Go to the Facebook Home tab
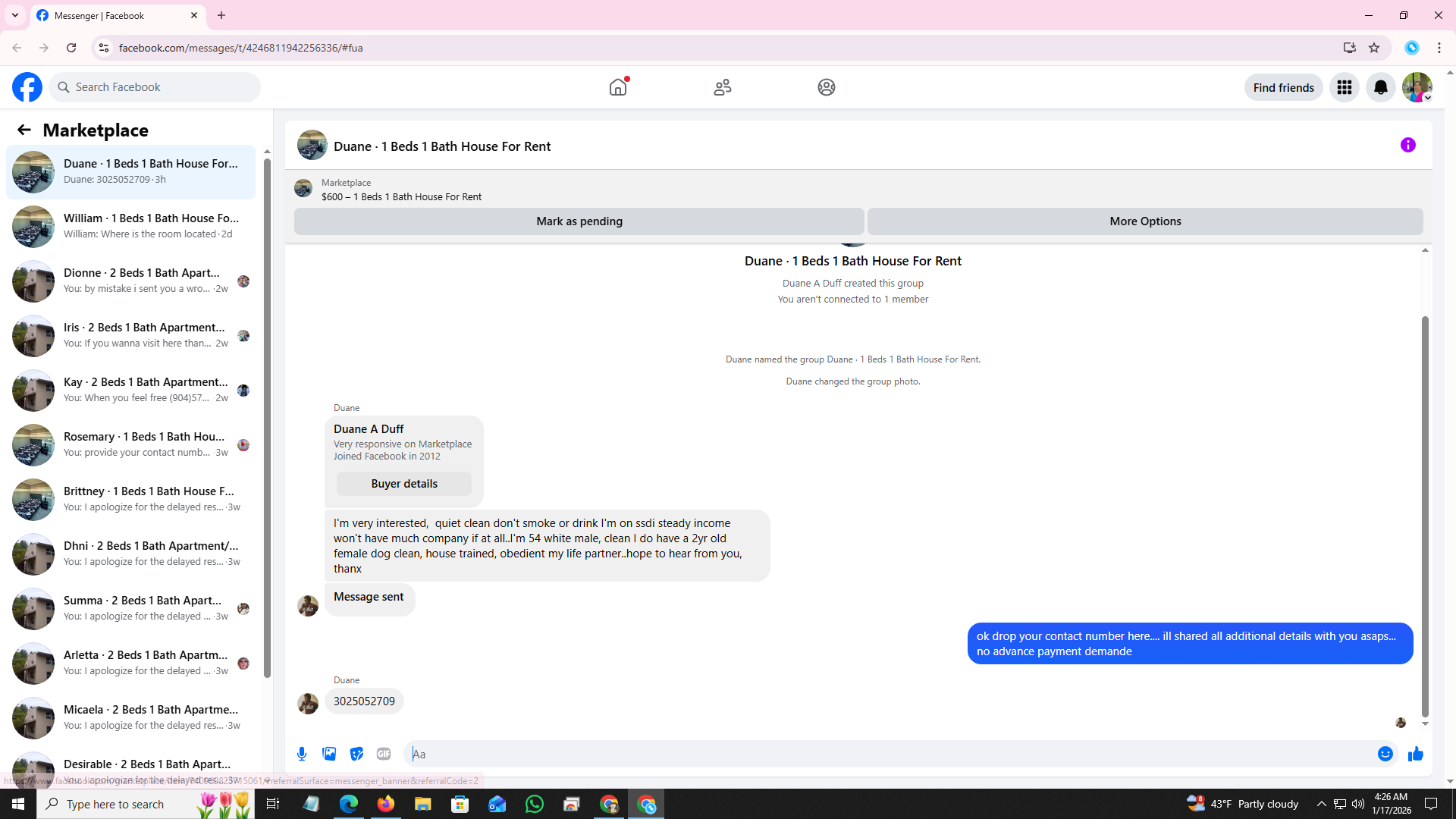This screenshot has width=1456, height=819. [618, 87]
